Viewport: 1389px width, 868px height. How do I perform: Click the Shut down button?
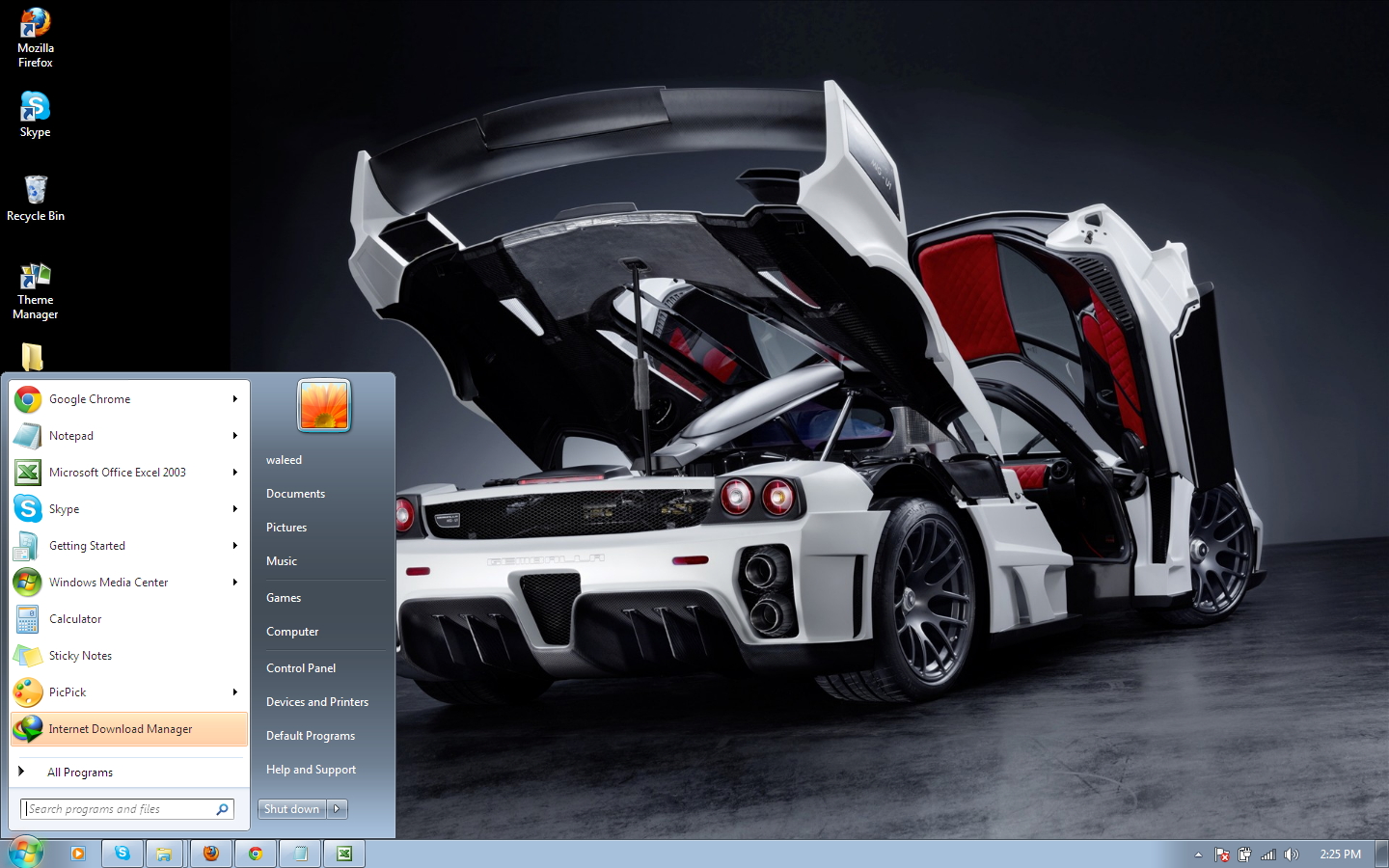[x=291, y=809]
